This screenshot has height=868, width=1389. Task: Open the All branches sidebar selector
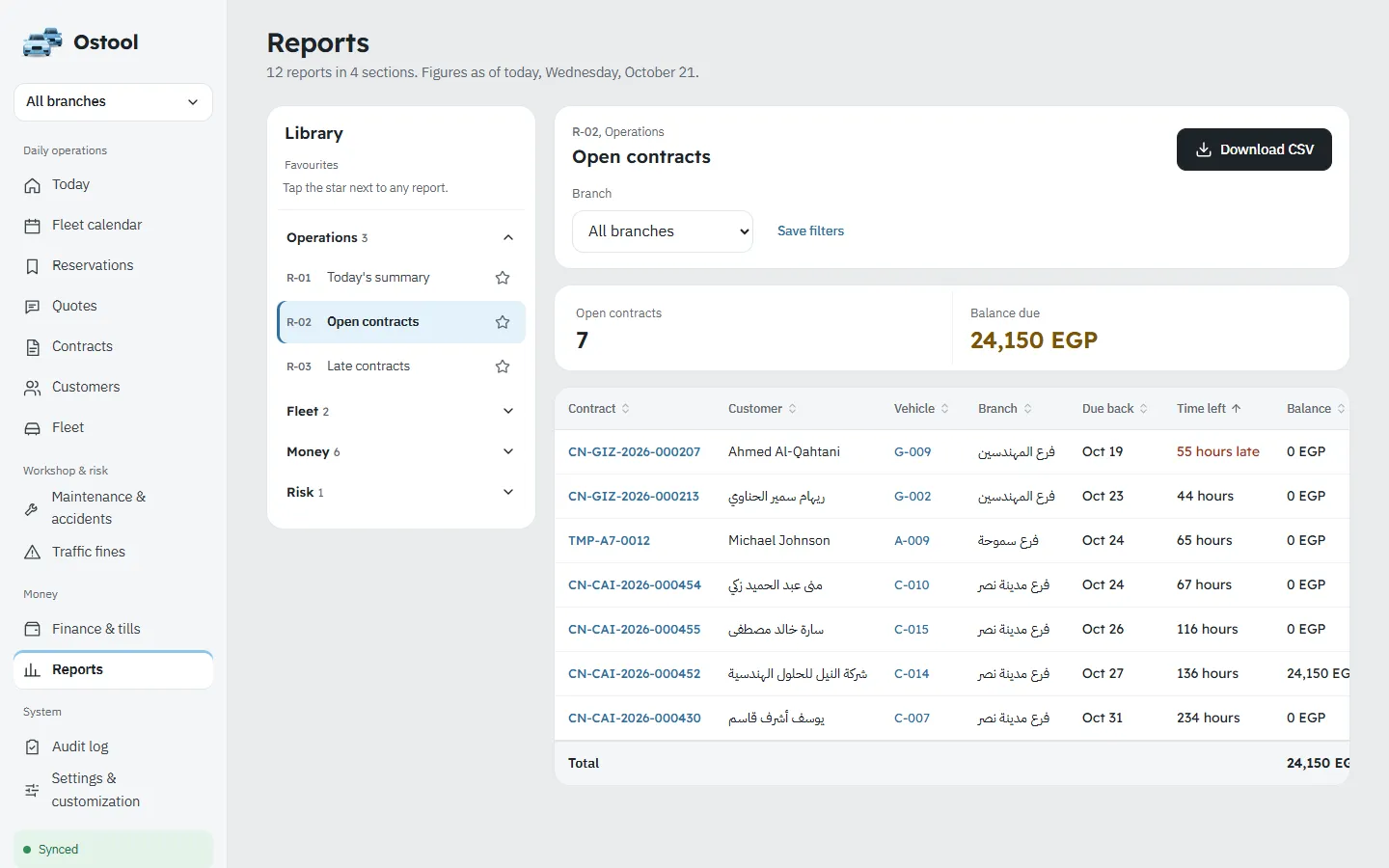pyautogui.click(x=113, y=102)
